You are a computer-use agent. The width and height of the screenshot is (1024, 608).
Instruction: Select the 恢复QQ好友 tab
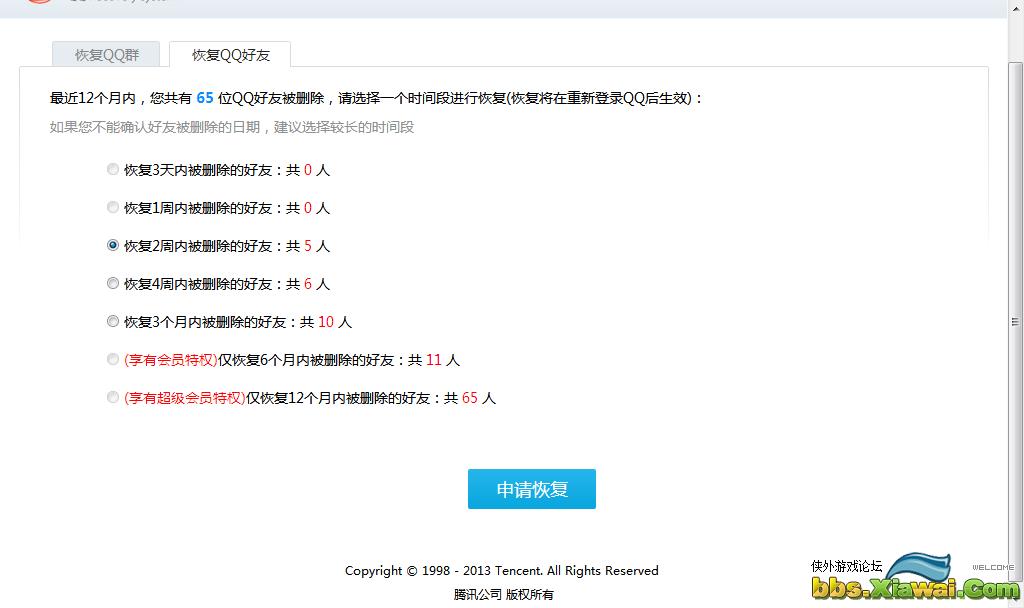tap(230, 54)
